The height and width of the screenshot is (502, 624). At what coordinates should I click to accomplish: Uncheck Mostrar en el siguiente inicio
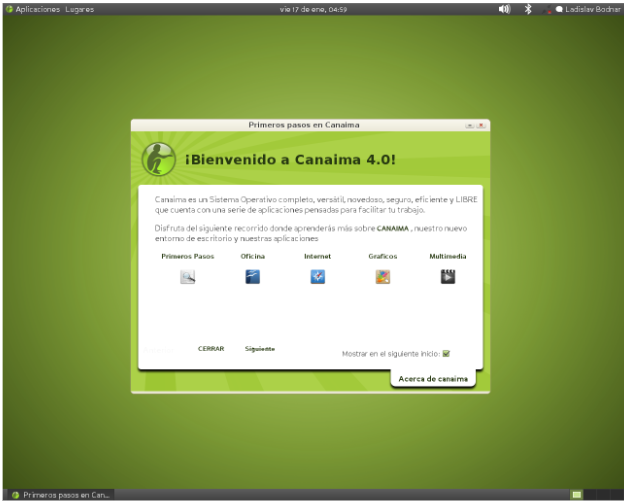tap(446, 354)
